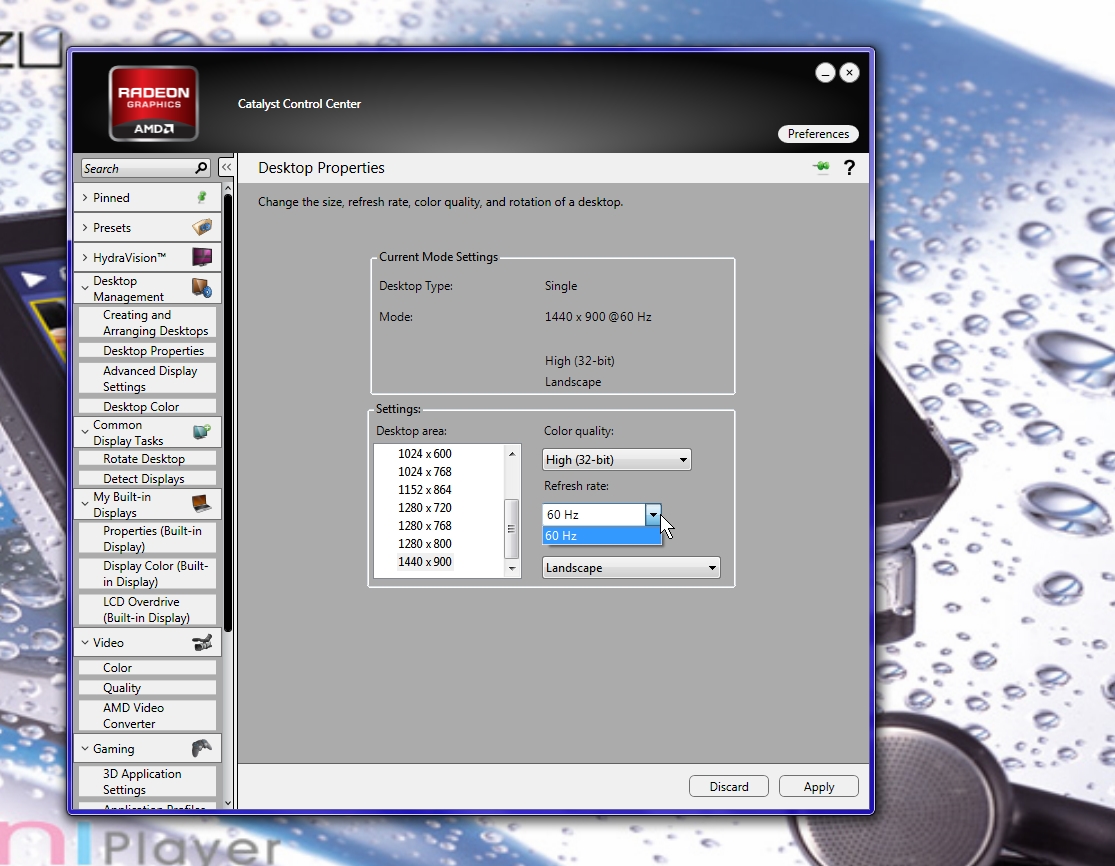Click the Gaming controller icon
This screenshot has height=866, width=1115.
coord(202,749)
